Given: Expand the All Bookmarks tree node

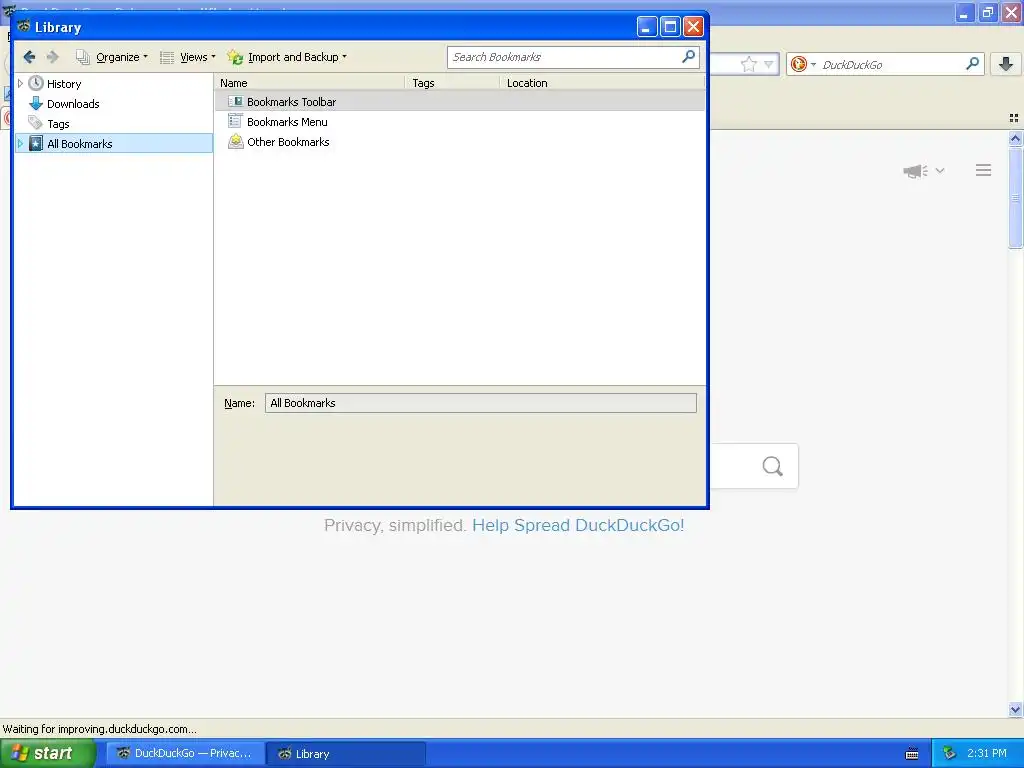Looking at the screenshot, I should tap(20, 144).
